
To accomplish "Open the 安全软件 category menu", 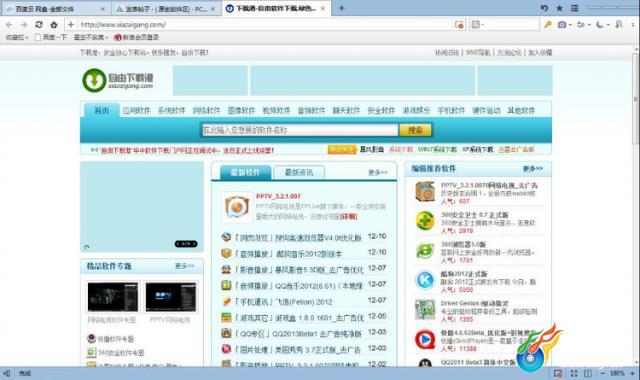I will [381, 111].
